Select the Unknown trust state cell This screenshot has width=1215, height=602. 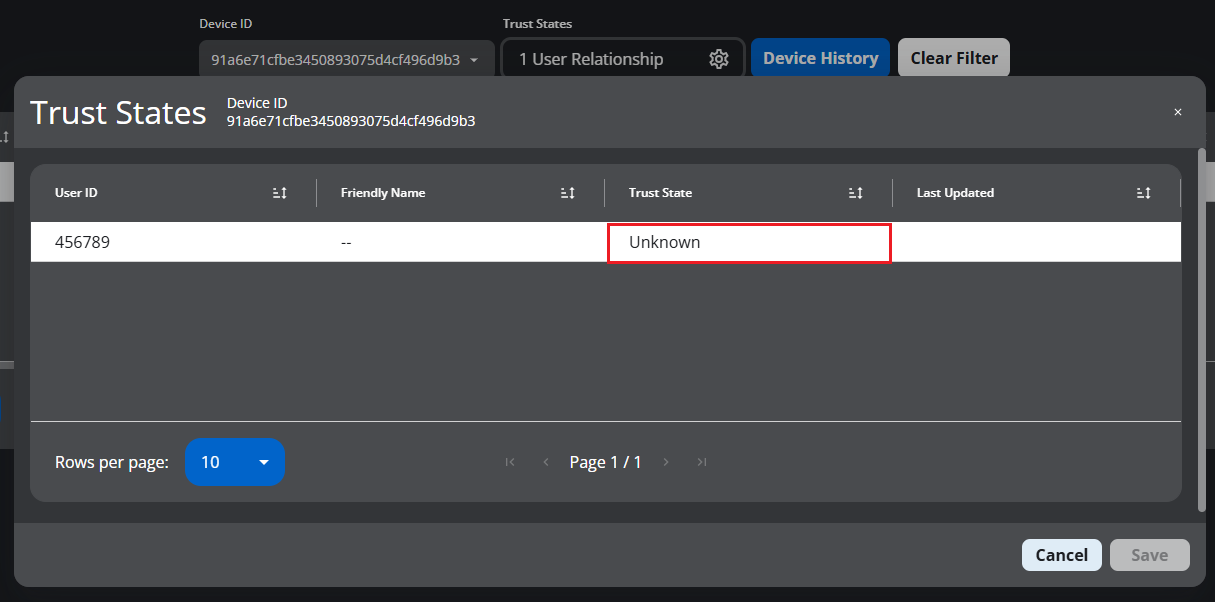(749, 243)
